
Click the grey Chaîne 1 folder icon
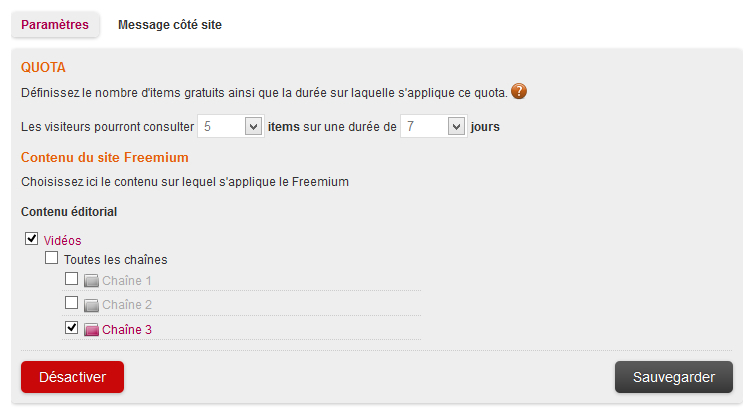(91, 281)
